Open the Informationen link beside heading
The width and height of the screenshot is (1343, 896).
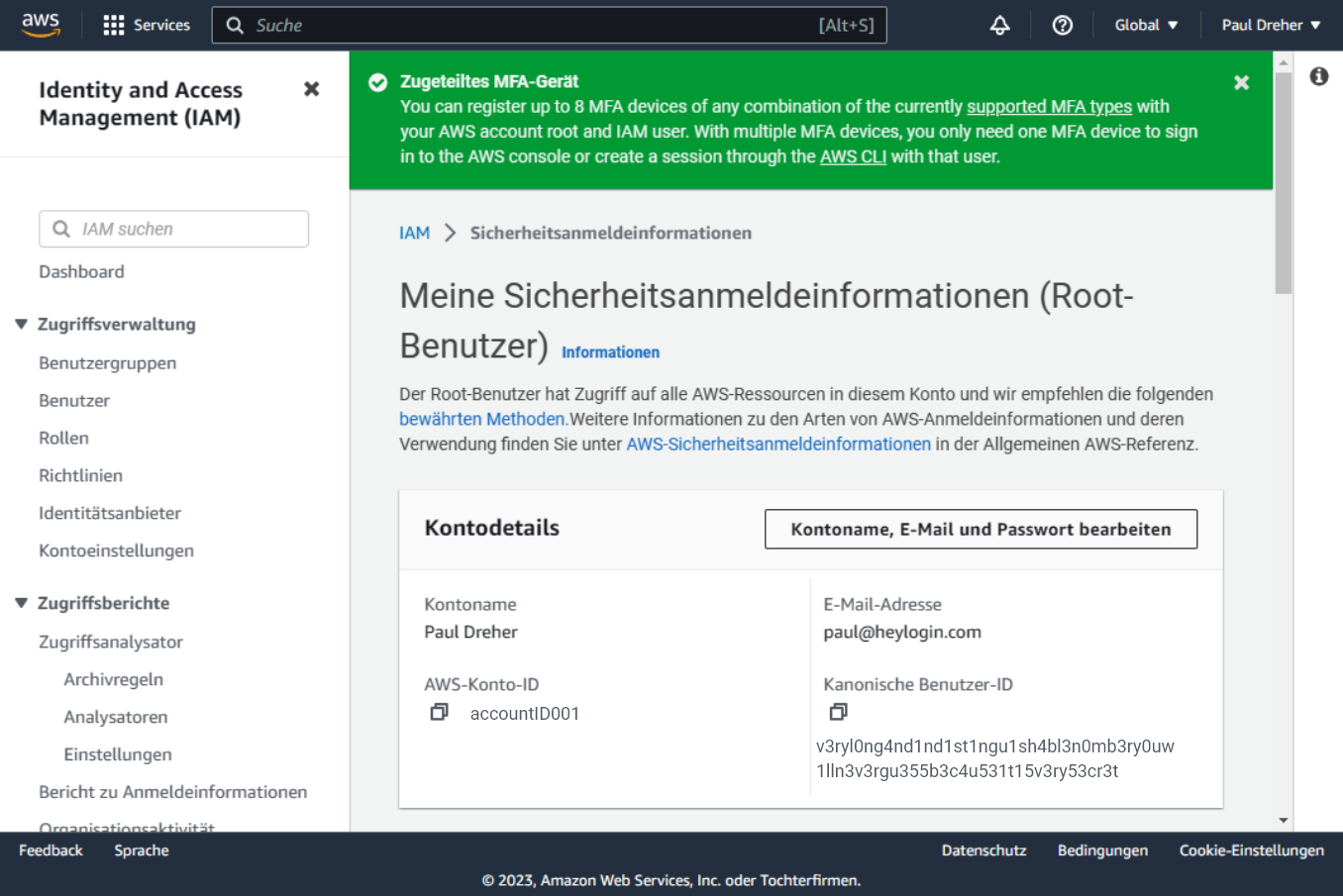coord(610,352)
